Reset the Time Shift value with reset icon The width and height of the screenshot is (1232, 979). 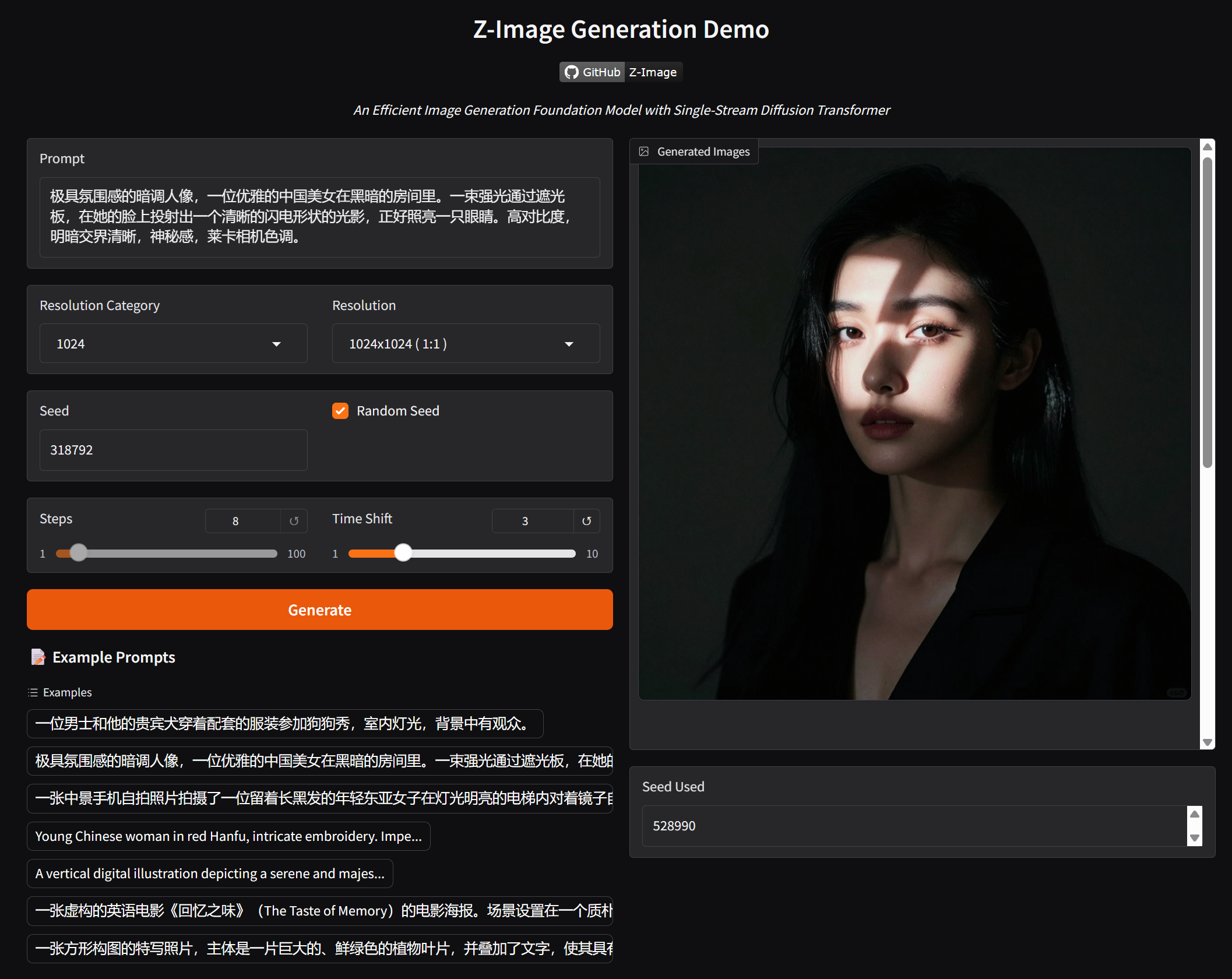pyautogui.click(x=587, y=521)
